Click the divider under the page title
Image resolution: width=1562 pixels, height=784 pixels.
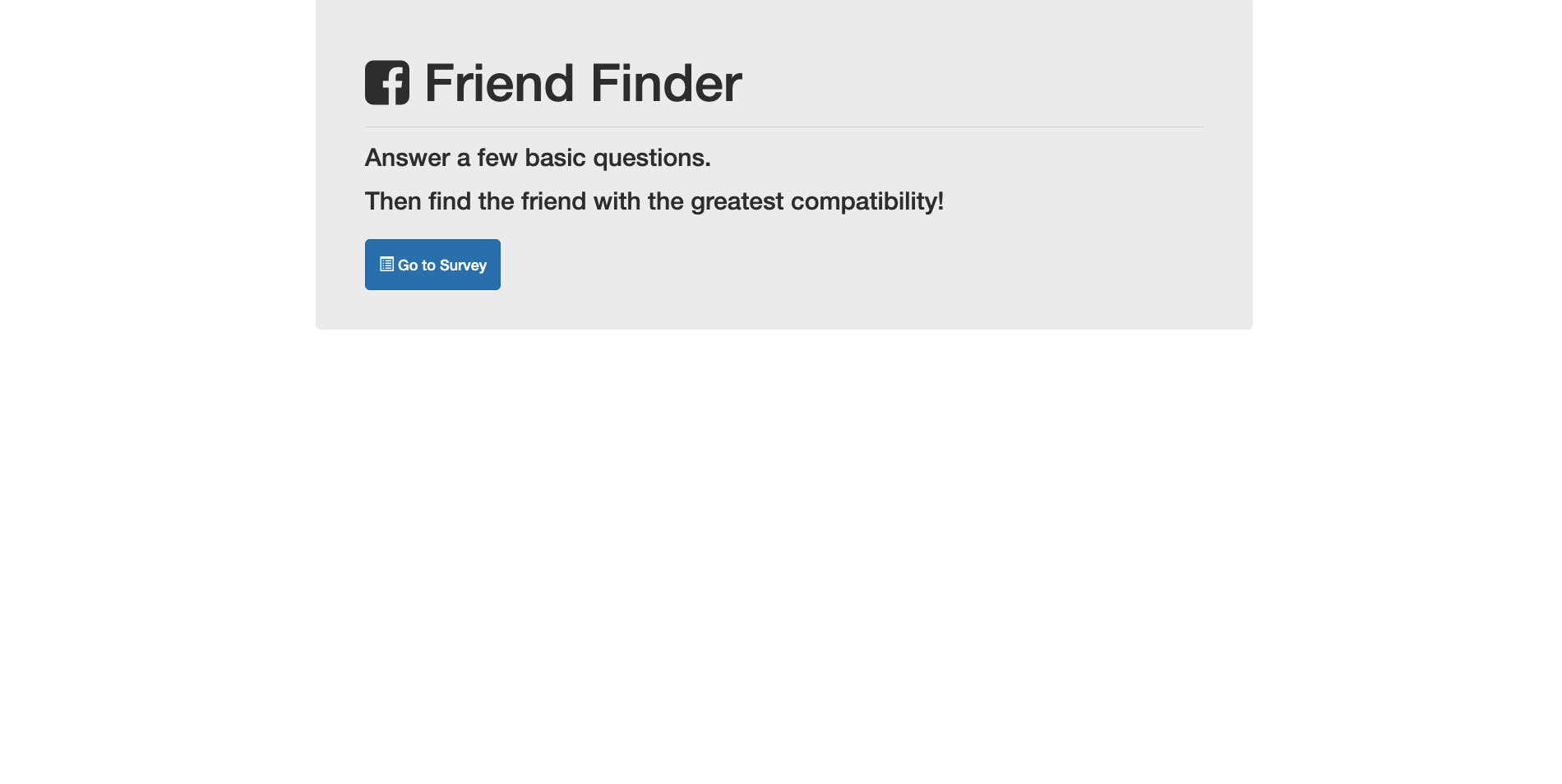pyautogui.click(x=783, y=127)
